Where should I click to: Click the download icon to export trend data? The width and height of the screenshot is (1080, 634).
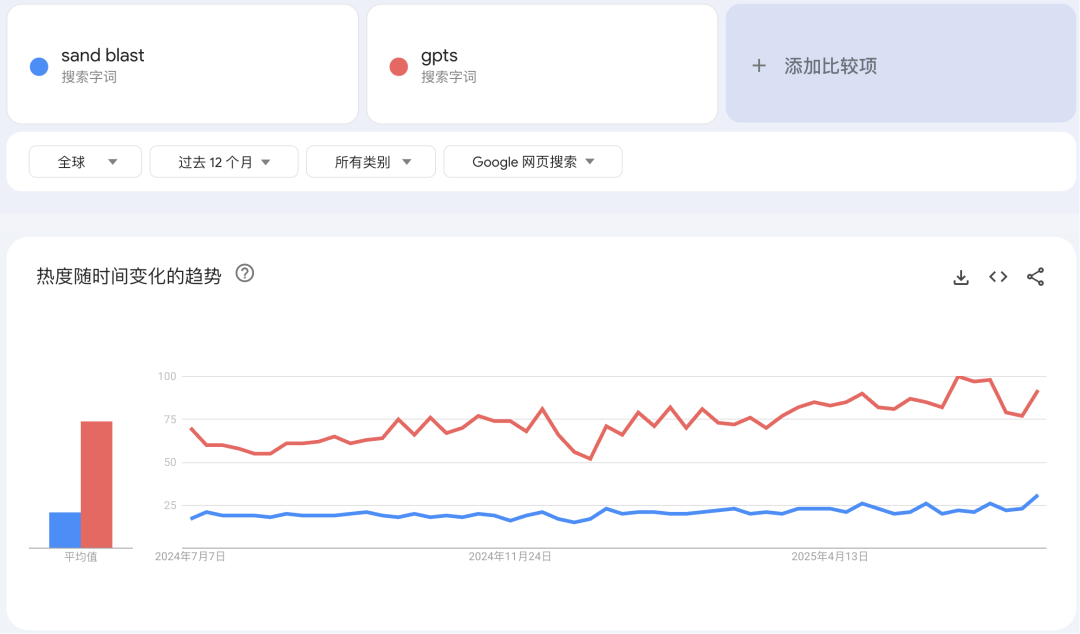(960, 277)
